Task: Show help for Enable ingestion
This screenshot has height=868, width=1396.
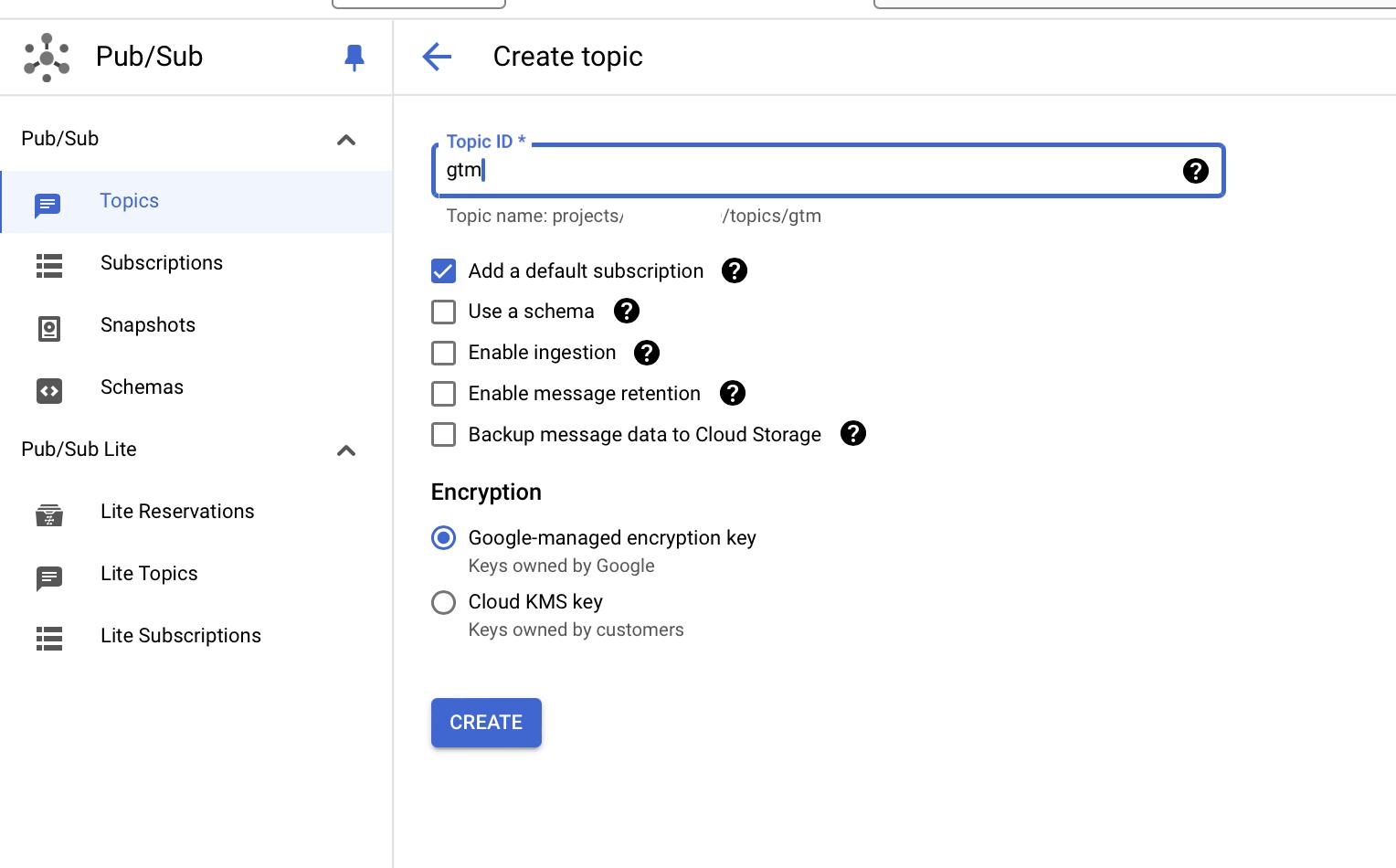Action: tap(647, 353)
